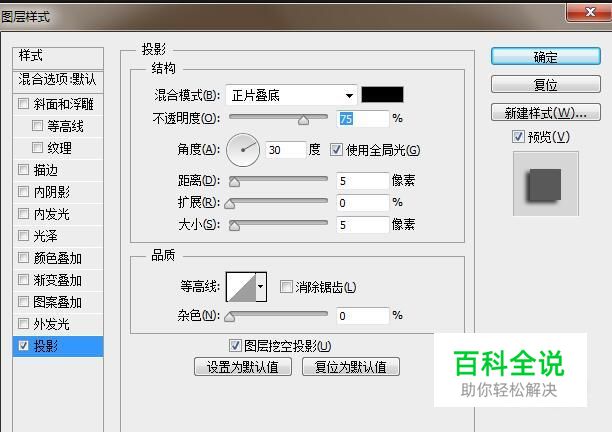Click 复位为默认值 button

[350, 367]
